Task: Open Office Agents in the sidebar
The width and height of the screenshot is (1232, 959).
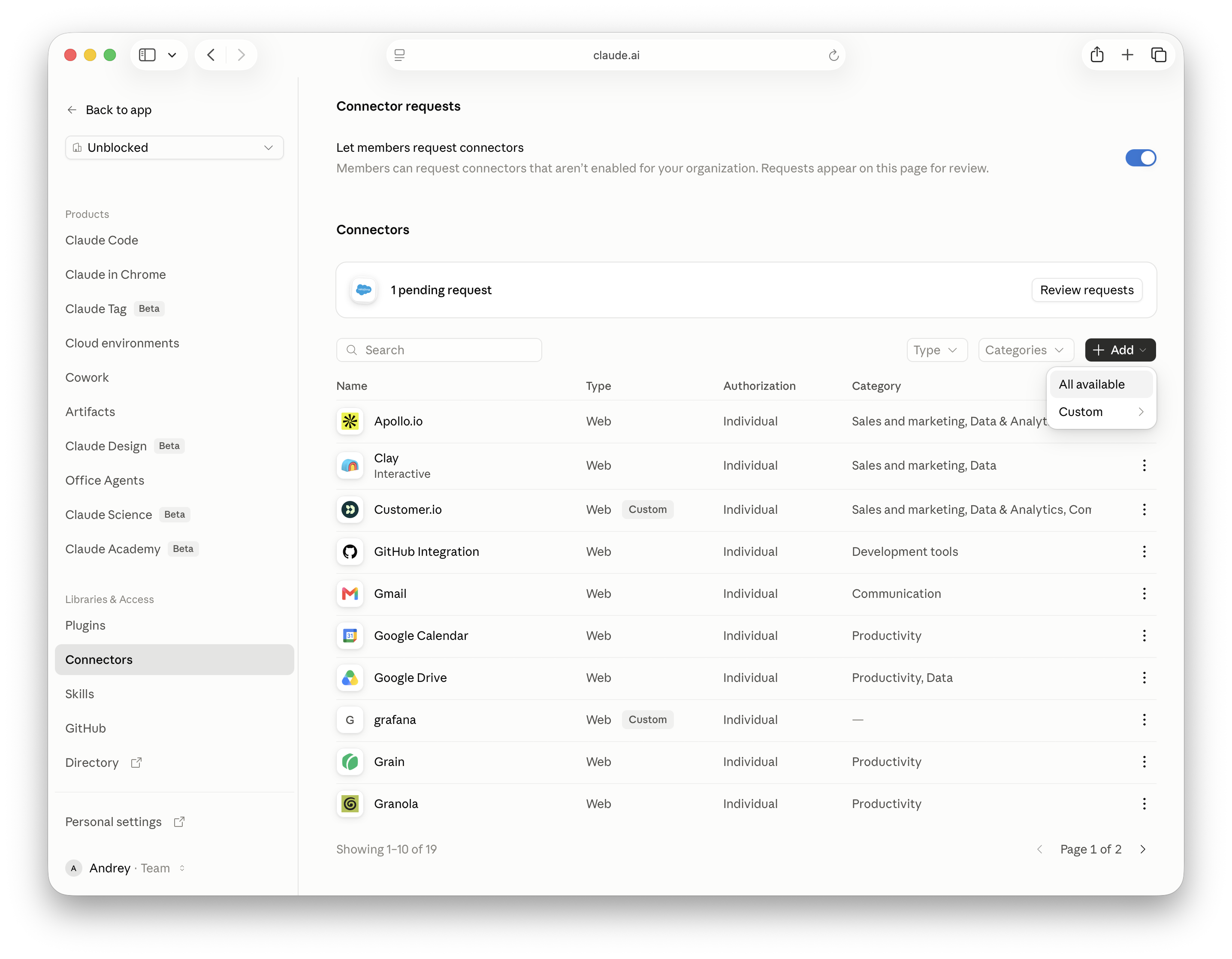Action: (x=104, y=481)
